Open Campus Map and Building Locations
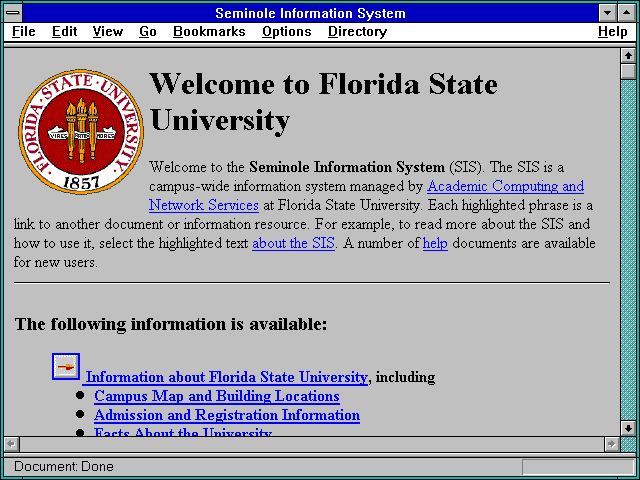640x480 pixels. point(217,396)
